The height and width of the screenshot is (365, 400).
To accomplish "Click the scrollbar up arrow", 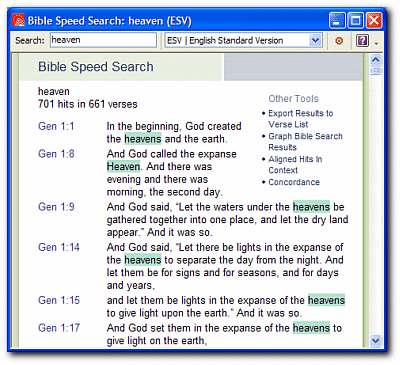I will point(375,60).
